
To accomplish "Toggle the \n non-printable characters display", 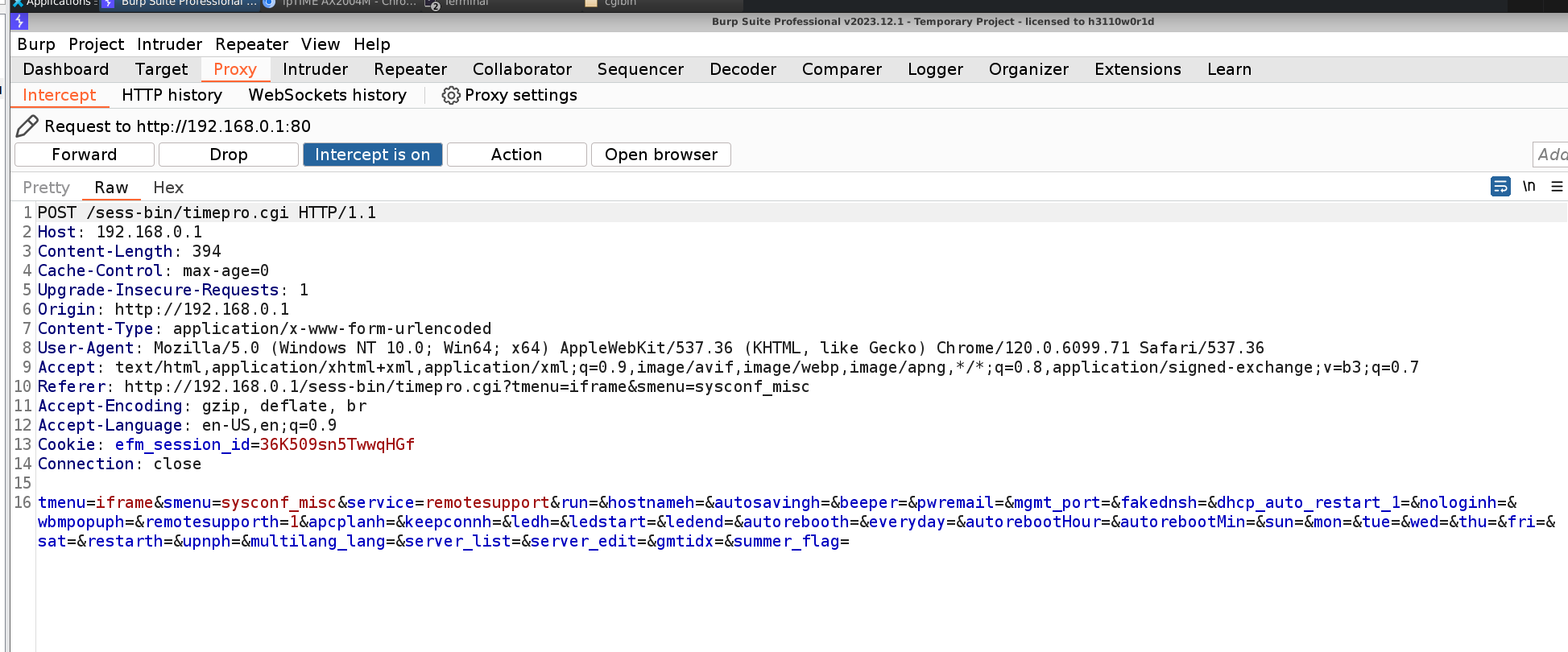I will [x=1529, y=187].
